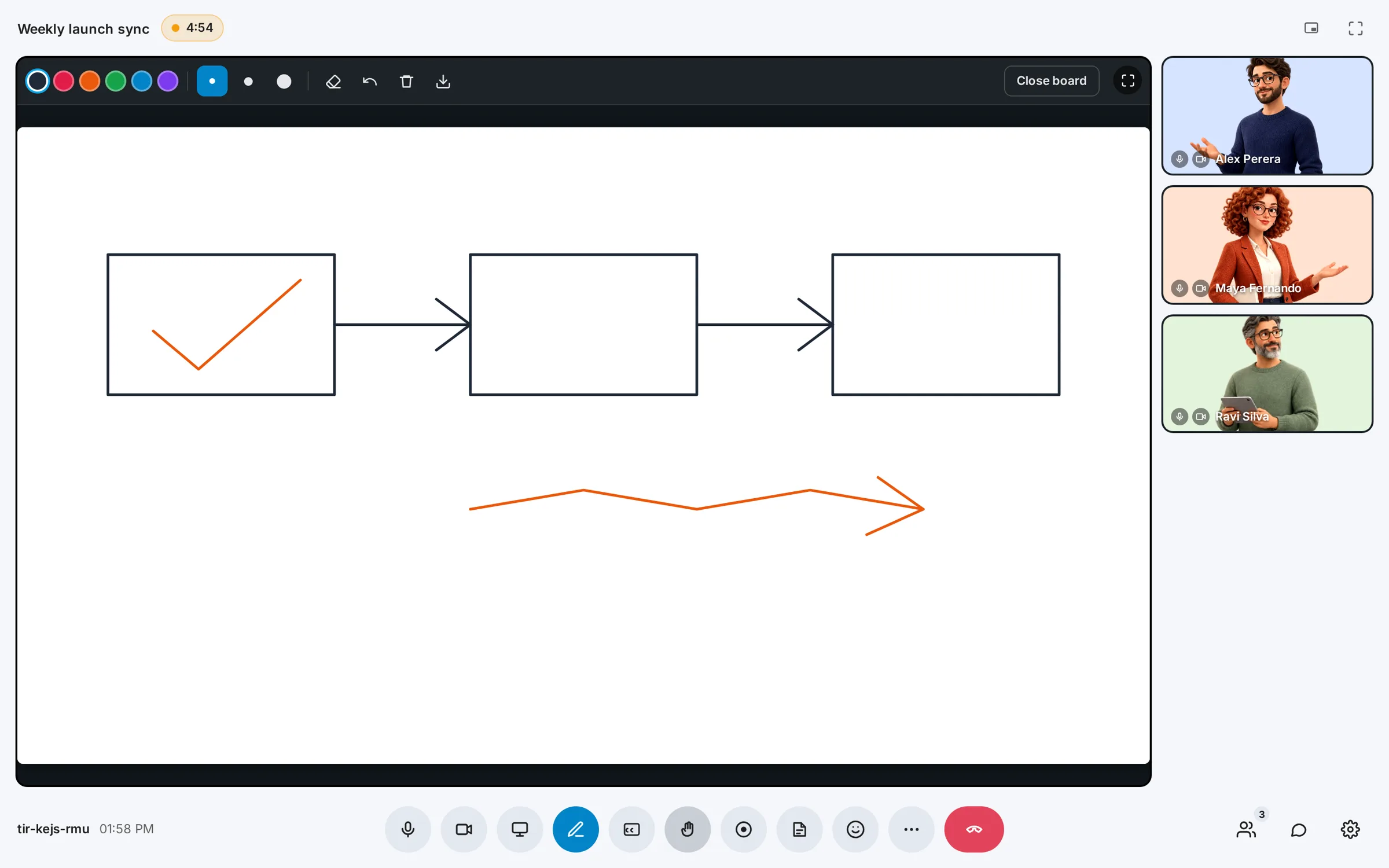Select the small brush size

click(212, 82)
